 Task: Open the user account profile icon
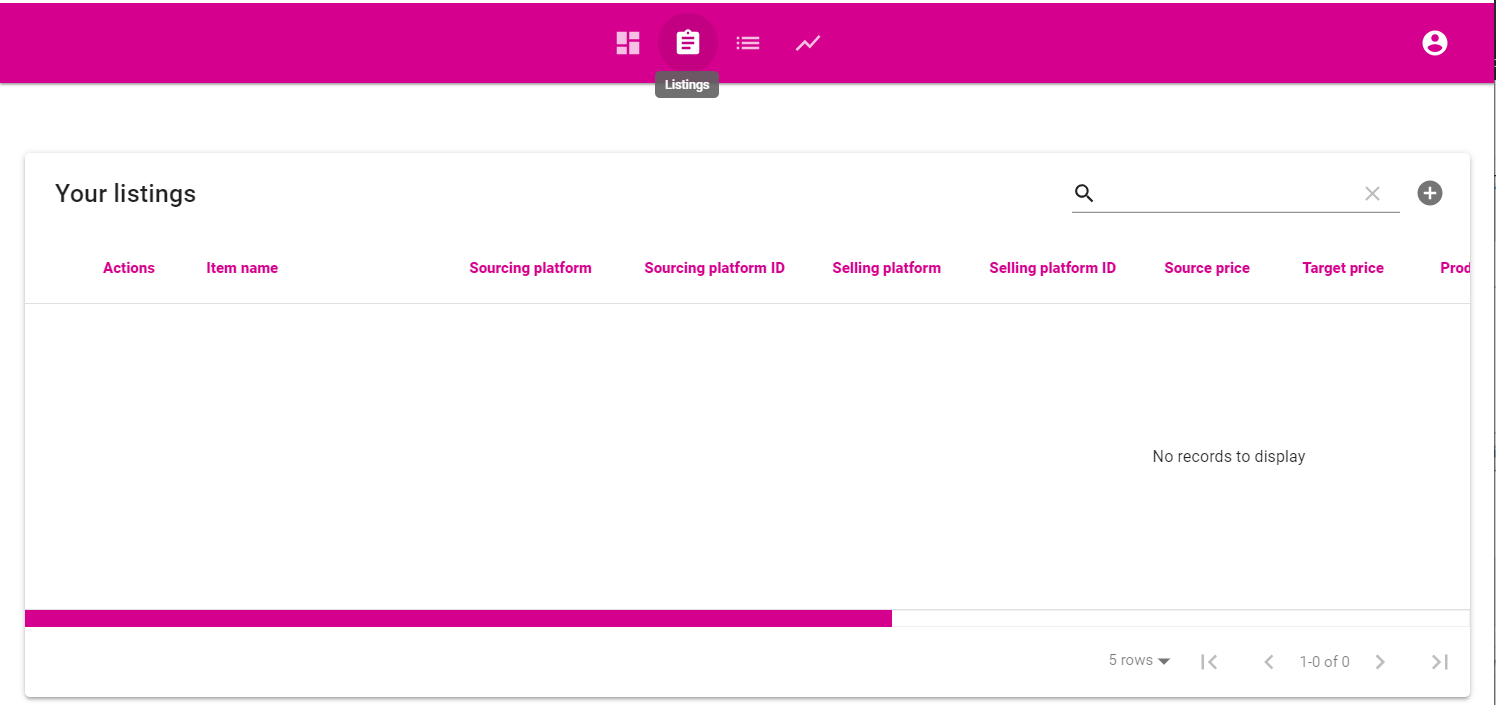1435,43
